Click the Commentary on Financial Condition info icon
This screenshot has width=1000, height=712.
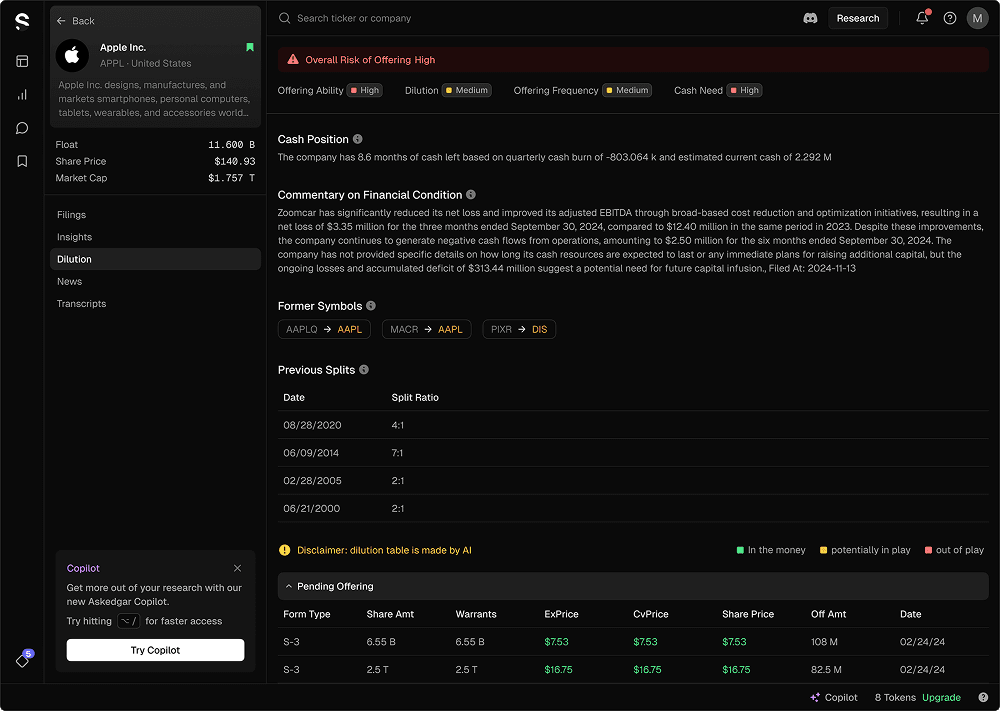[471, 195]
